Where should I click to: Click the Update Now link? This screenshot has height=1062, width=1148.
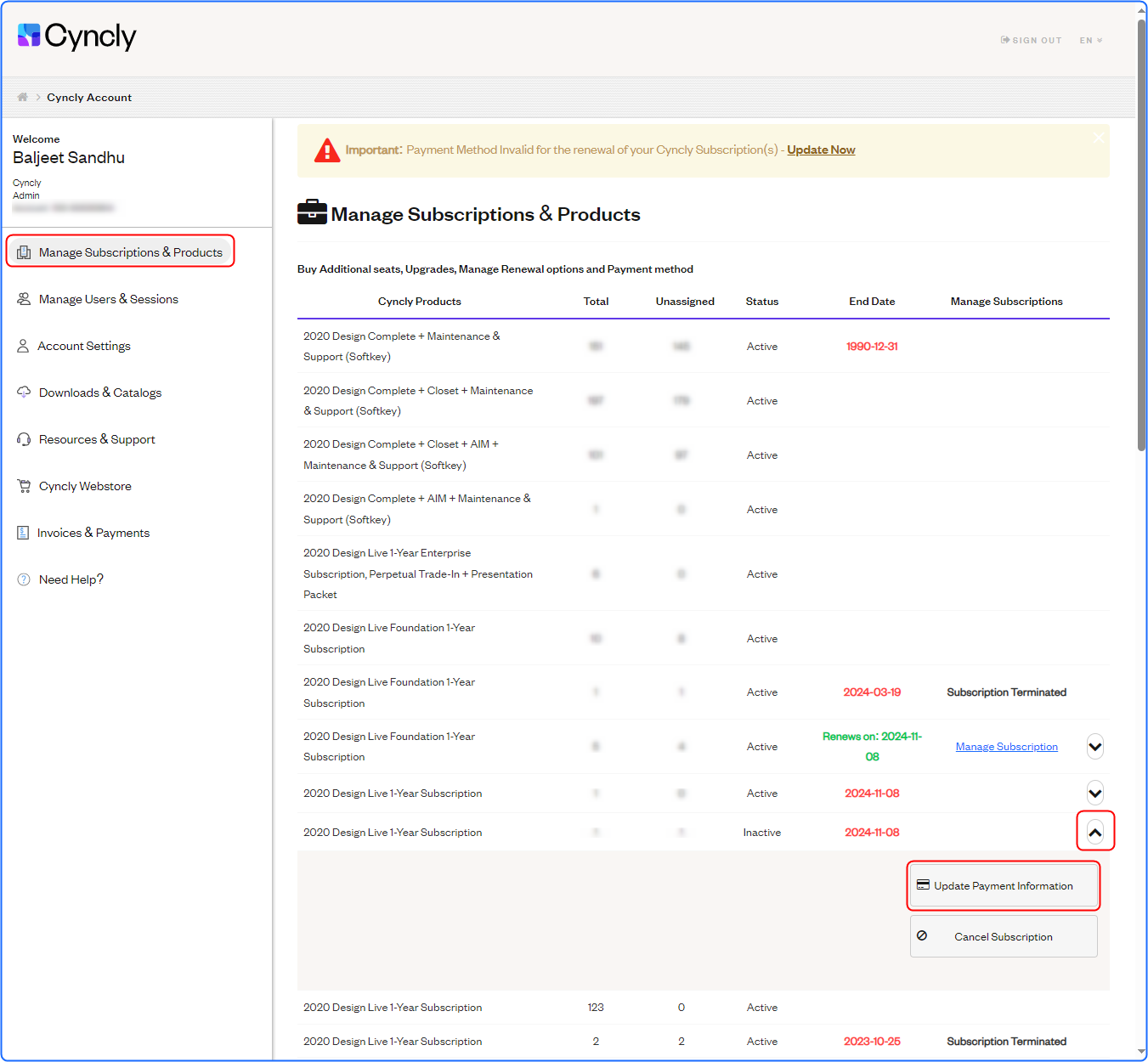[x=821, y=150]
